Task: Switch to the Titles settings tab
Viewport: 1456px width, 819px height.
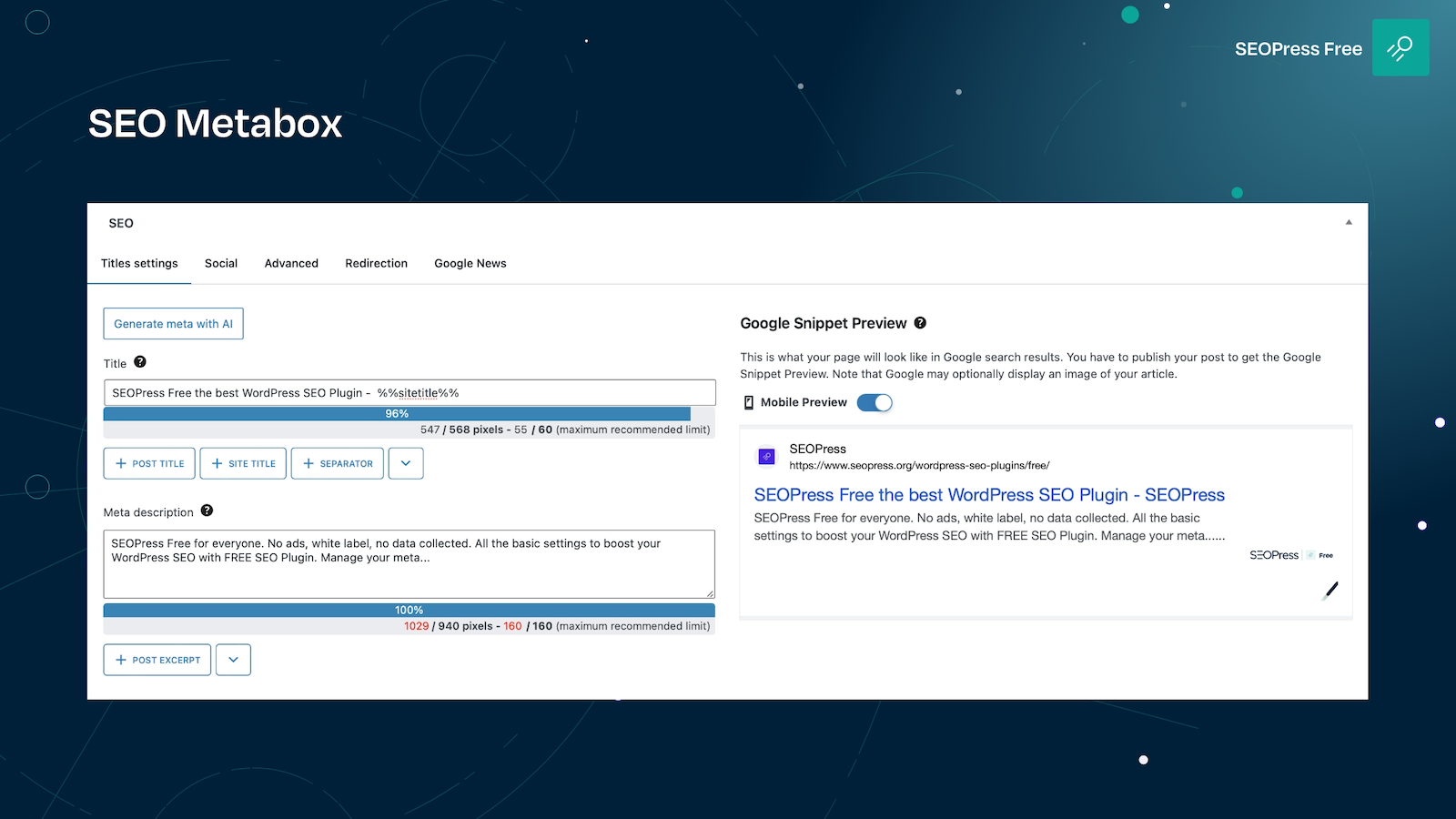Action: tap(139, 263)
